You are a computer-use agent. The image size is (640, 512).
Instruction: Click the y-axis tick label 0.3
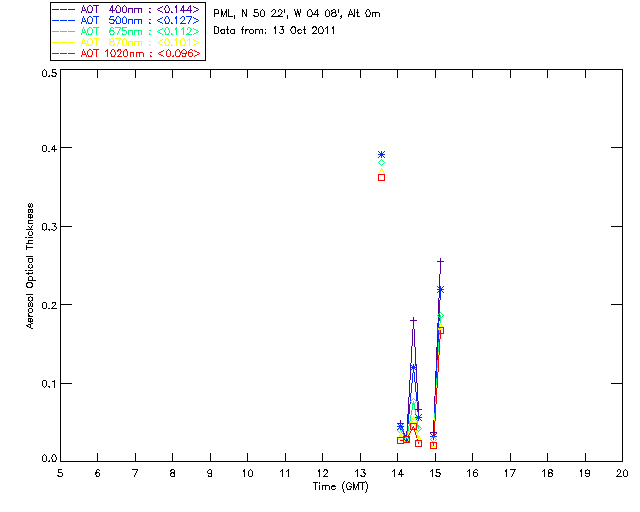(49, 227)
